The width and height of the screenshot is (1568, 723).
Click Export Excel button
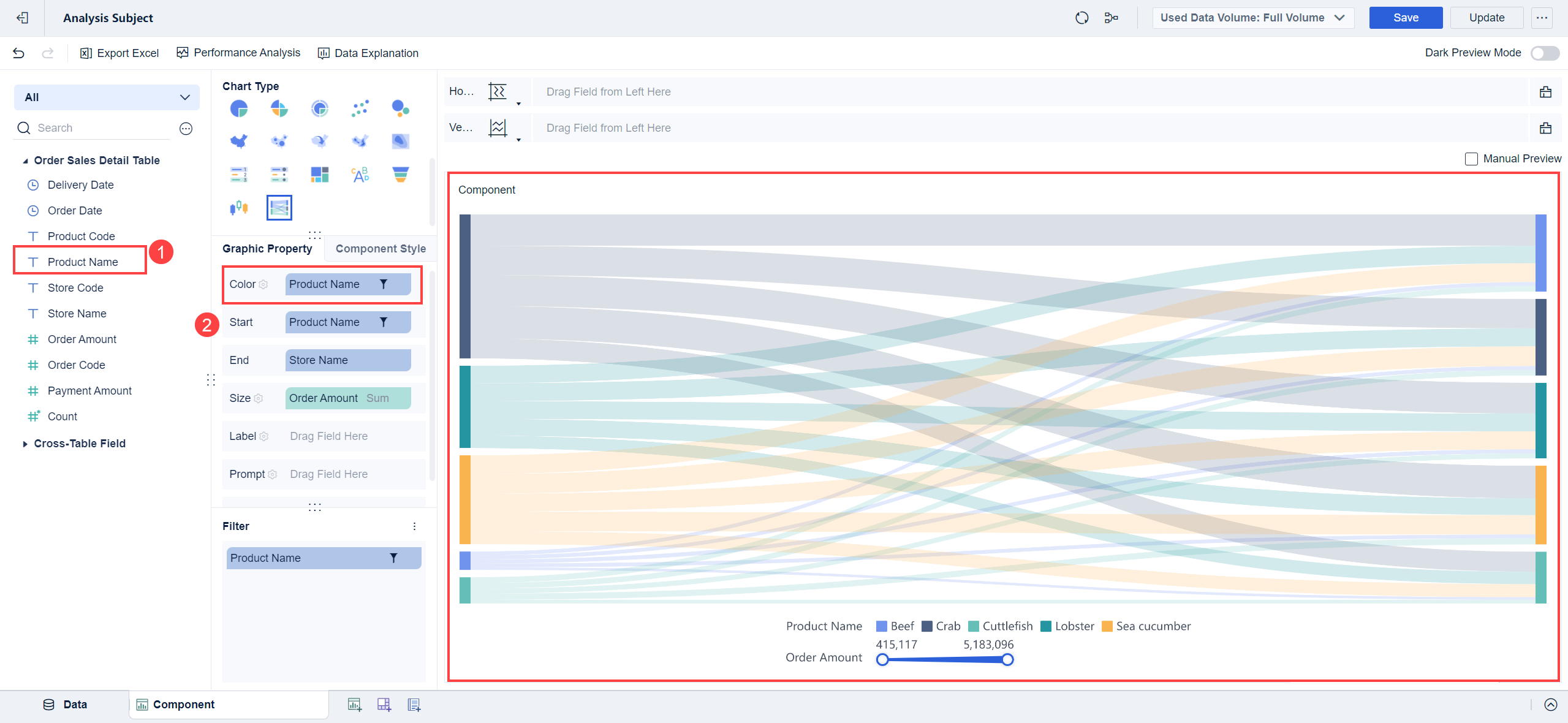[x=119, y=53]
